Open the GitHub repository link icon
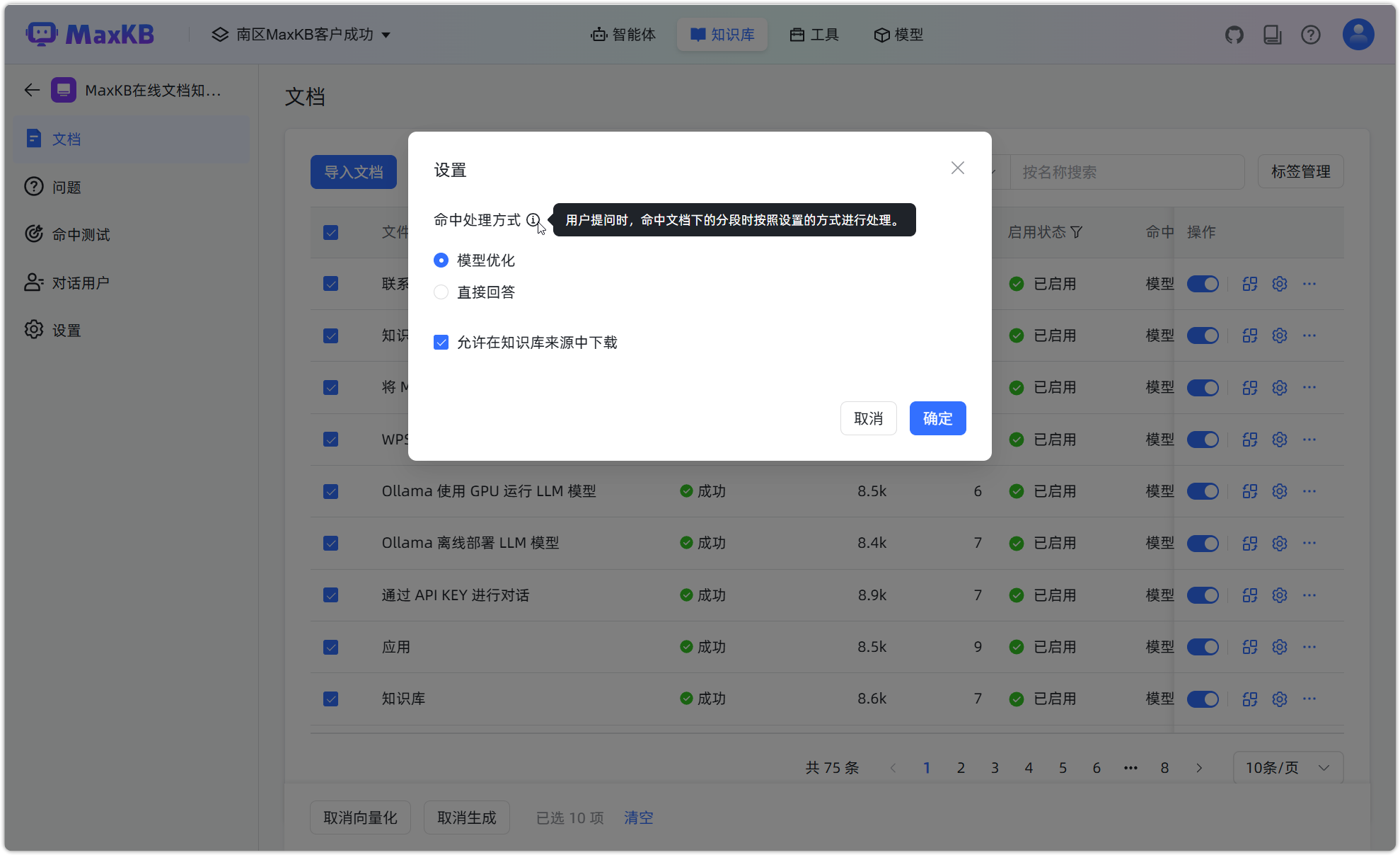The image size is (1400, 855). (1234, 34)
